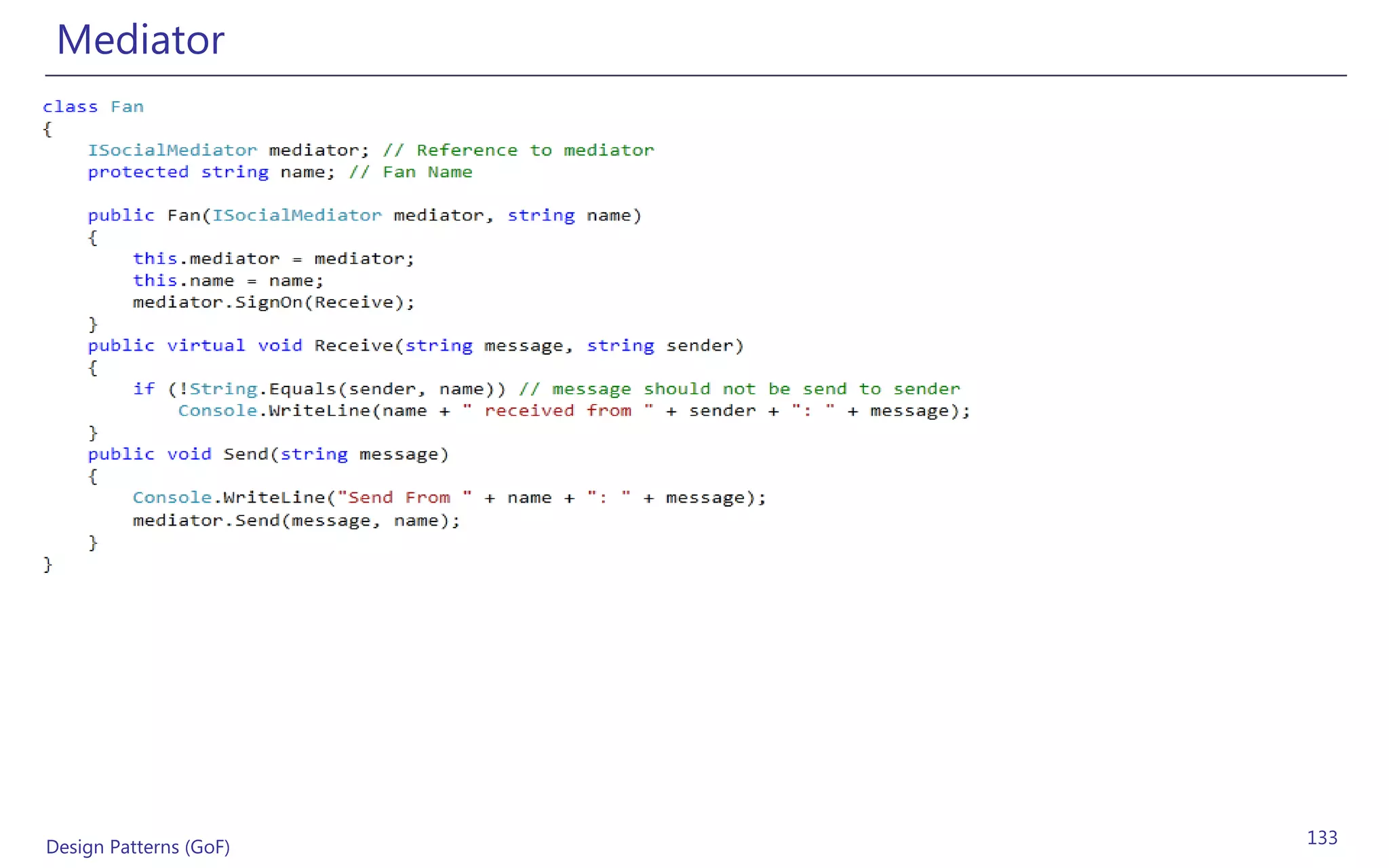Click the 'this.mediator = mediator;' line

(x=273, y=259)
